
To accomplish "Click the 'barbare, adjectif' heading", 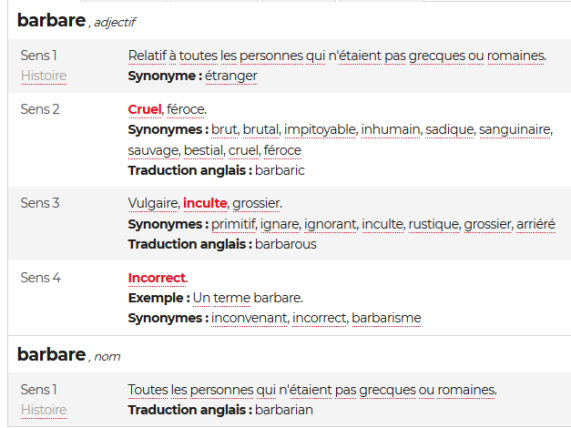I will pyautogui.click(x=76, y=21).
